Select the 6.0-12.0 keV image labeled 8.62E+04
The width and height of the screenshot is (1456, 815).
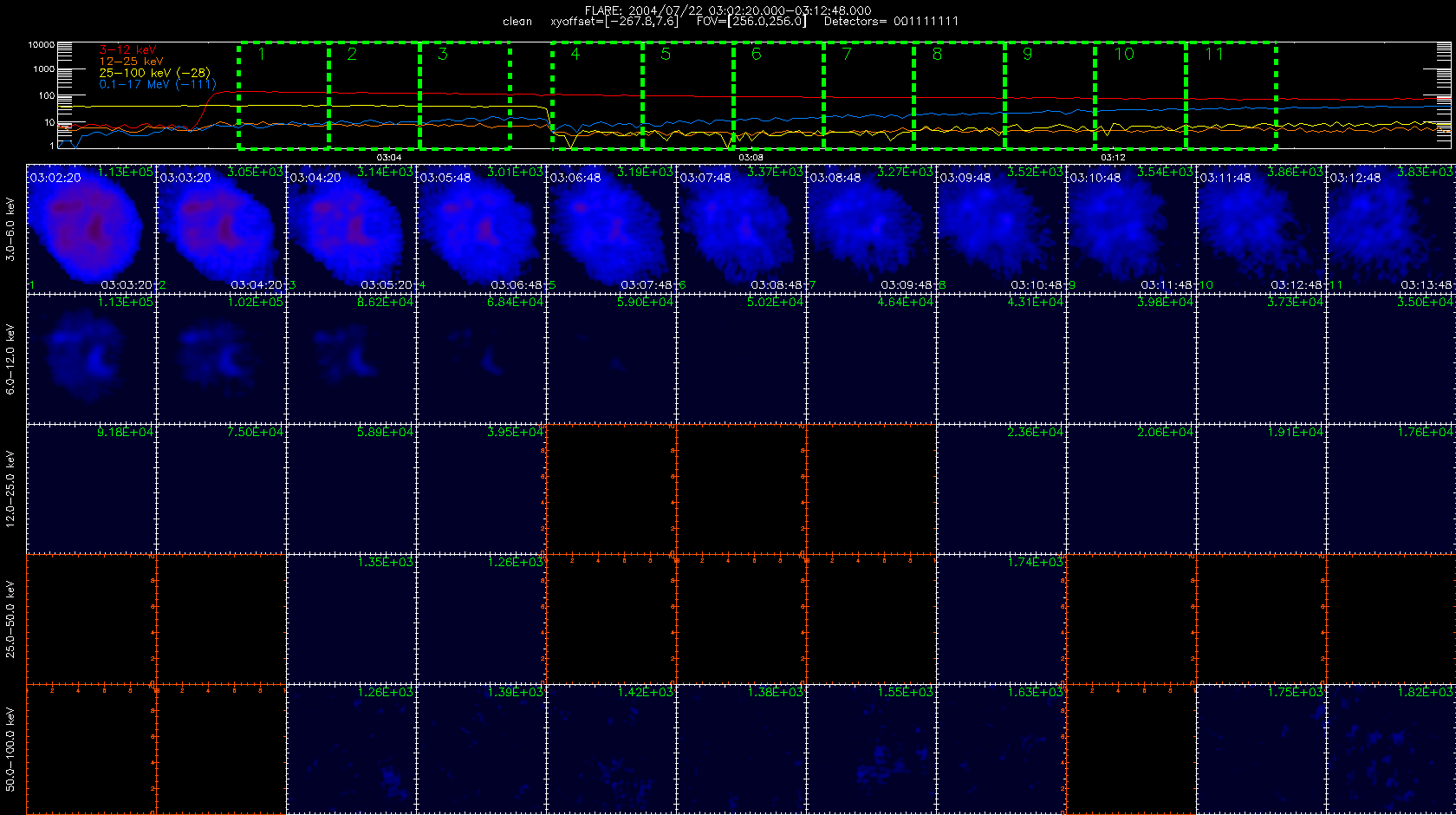(x=351, y=359)
